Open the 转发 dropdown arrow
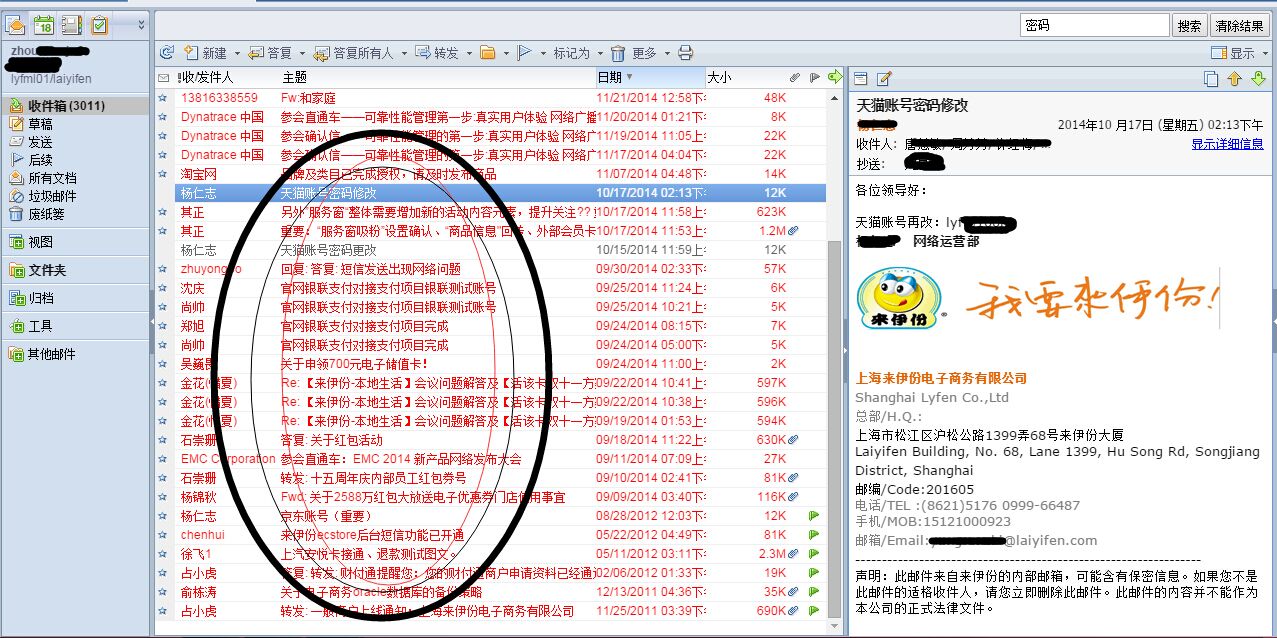This screenshot has height=638, width=1277. coord(468,53)
